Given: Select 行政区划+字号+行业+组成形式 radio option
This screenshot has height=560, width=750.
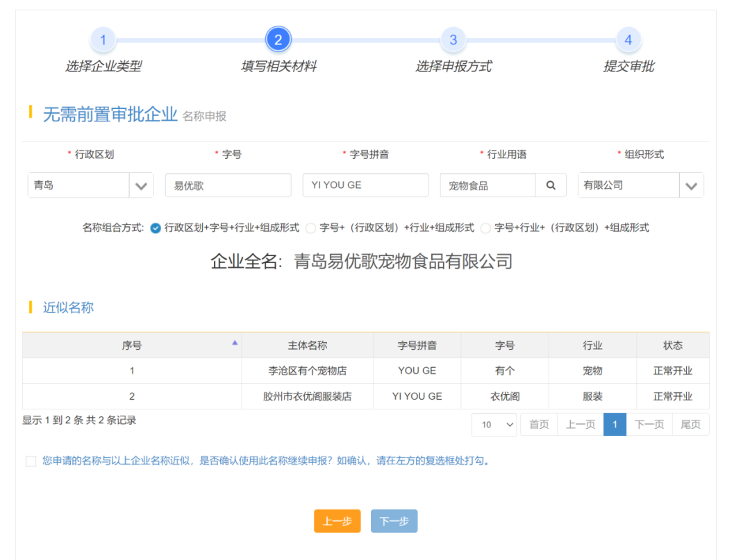Looking at the screenshot, I should [155, 228].
